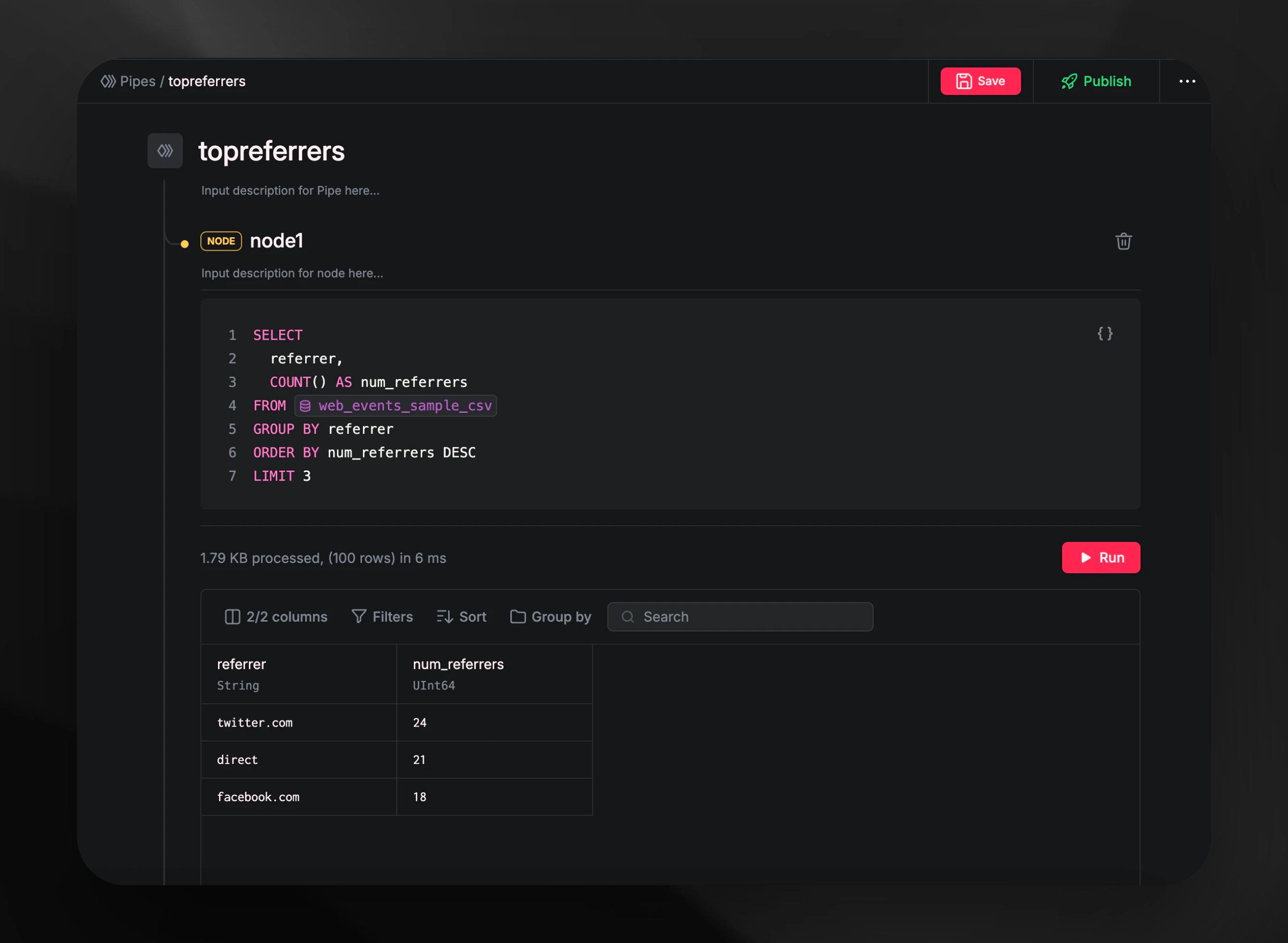Click the Pipes breadcrumb icon in header
The height and width of the screenshot is (943, 1288).
[x=108, y=82]
